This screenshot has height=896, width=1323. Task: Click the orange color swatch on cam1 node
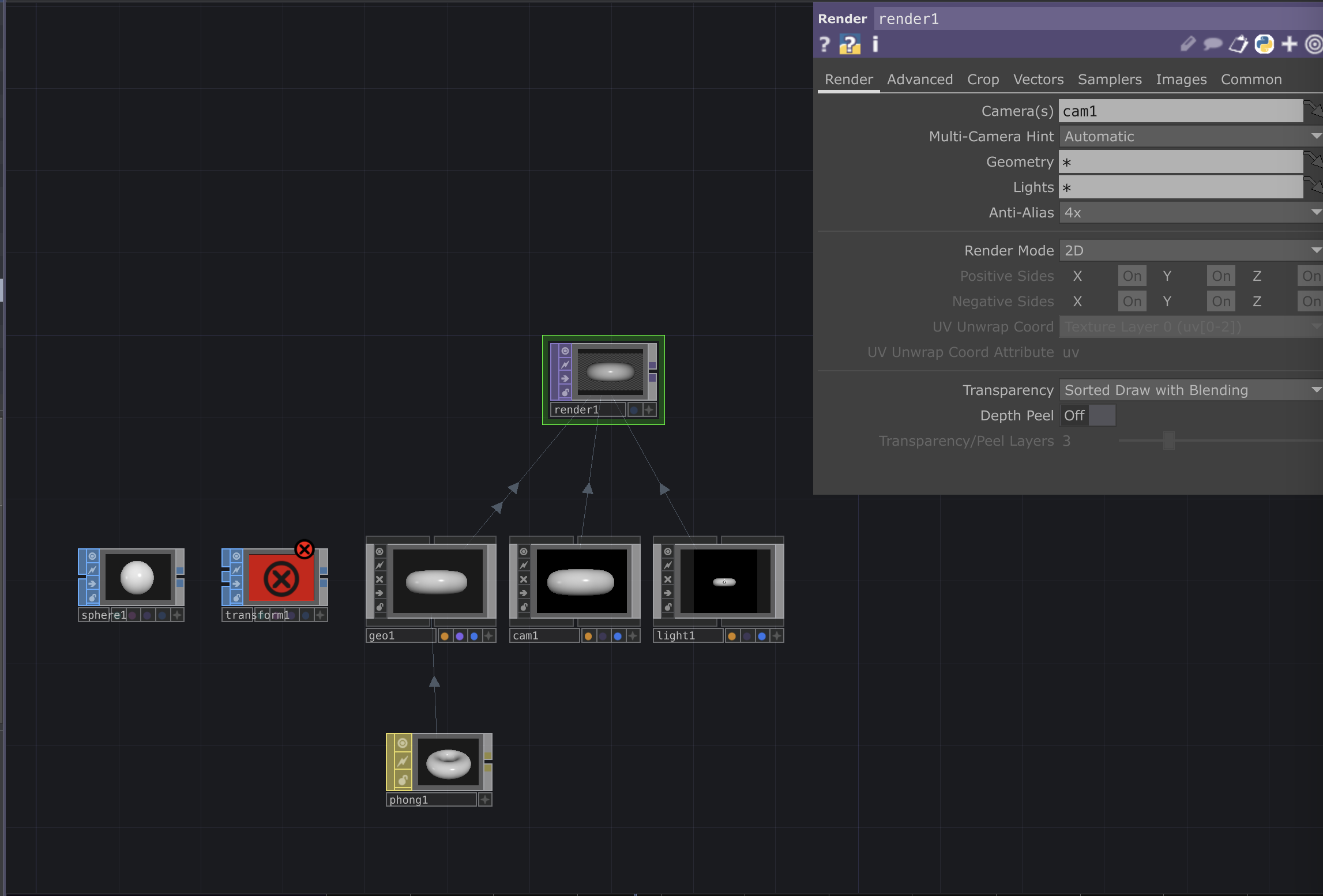click(588, 635)
